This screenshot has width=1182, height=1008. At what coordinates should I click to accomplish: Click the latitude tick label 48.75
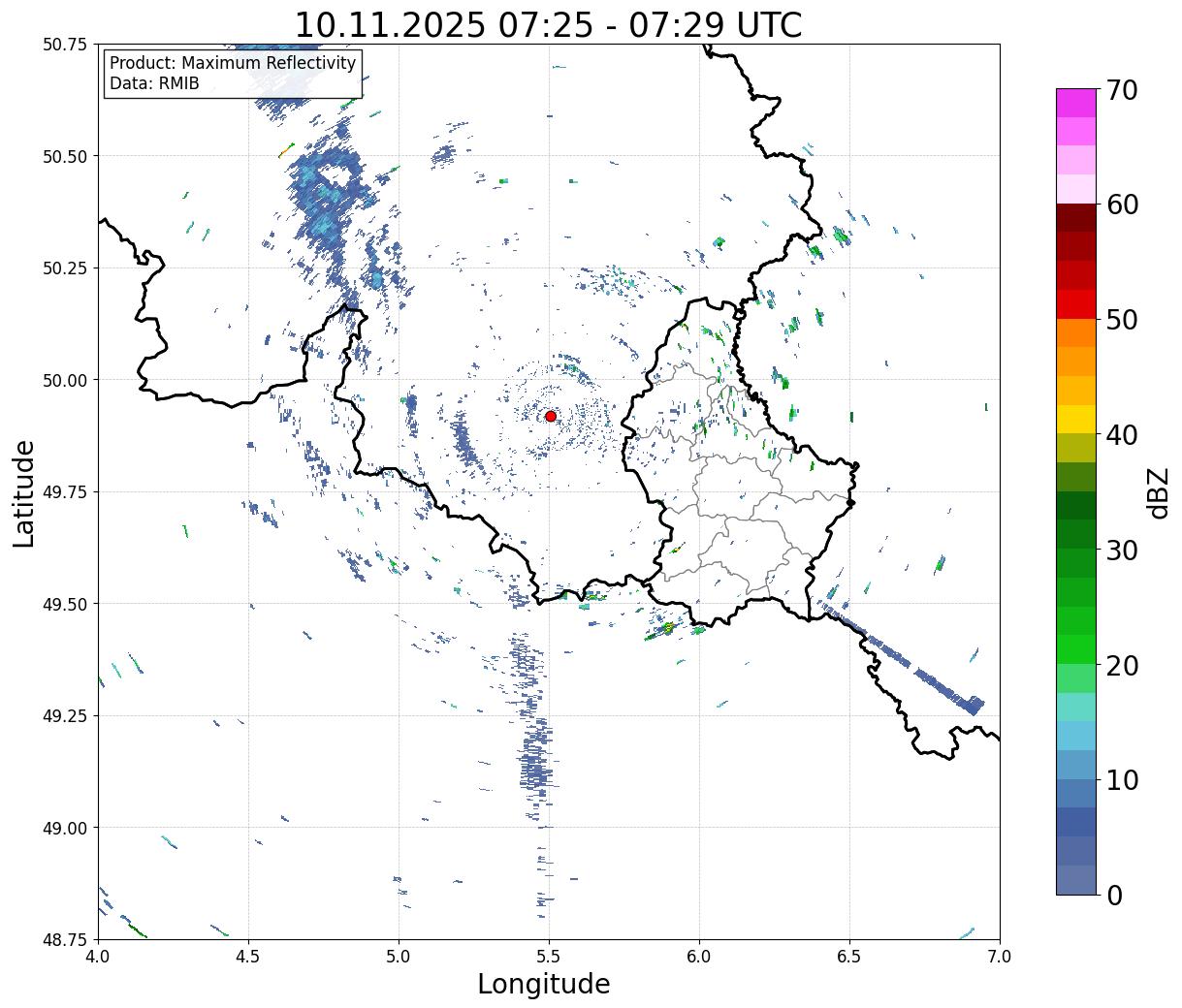[64, 939]
